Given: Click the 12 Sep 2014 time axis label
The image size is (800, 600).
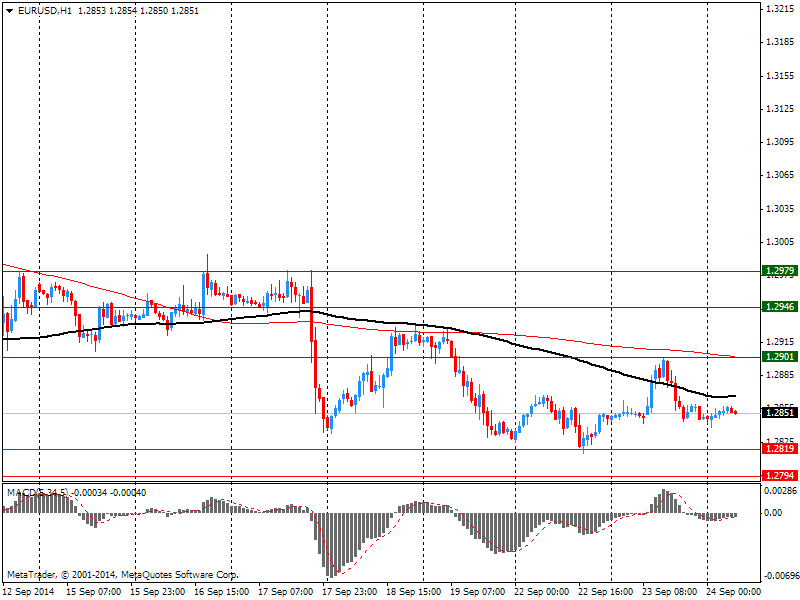Looking at the screenshot, I should pyautogui.click(x=28, y=592).
